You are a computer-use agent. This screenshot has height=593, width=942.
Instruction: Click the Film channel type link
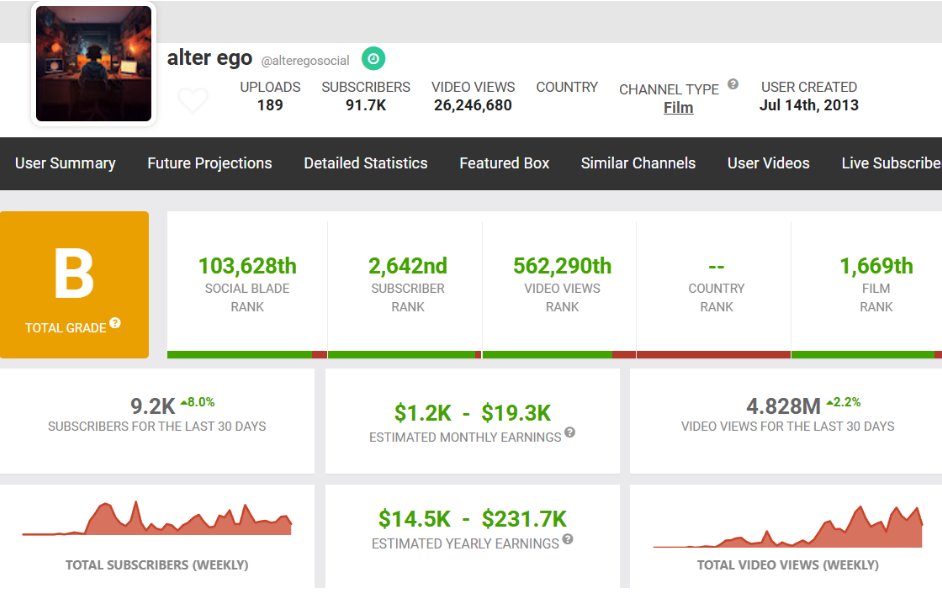pyautogui.click(x=678, y=108)
